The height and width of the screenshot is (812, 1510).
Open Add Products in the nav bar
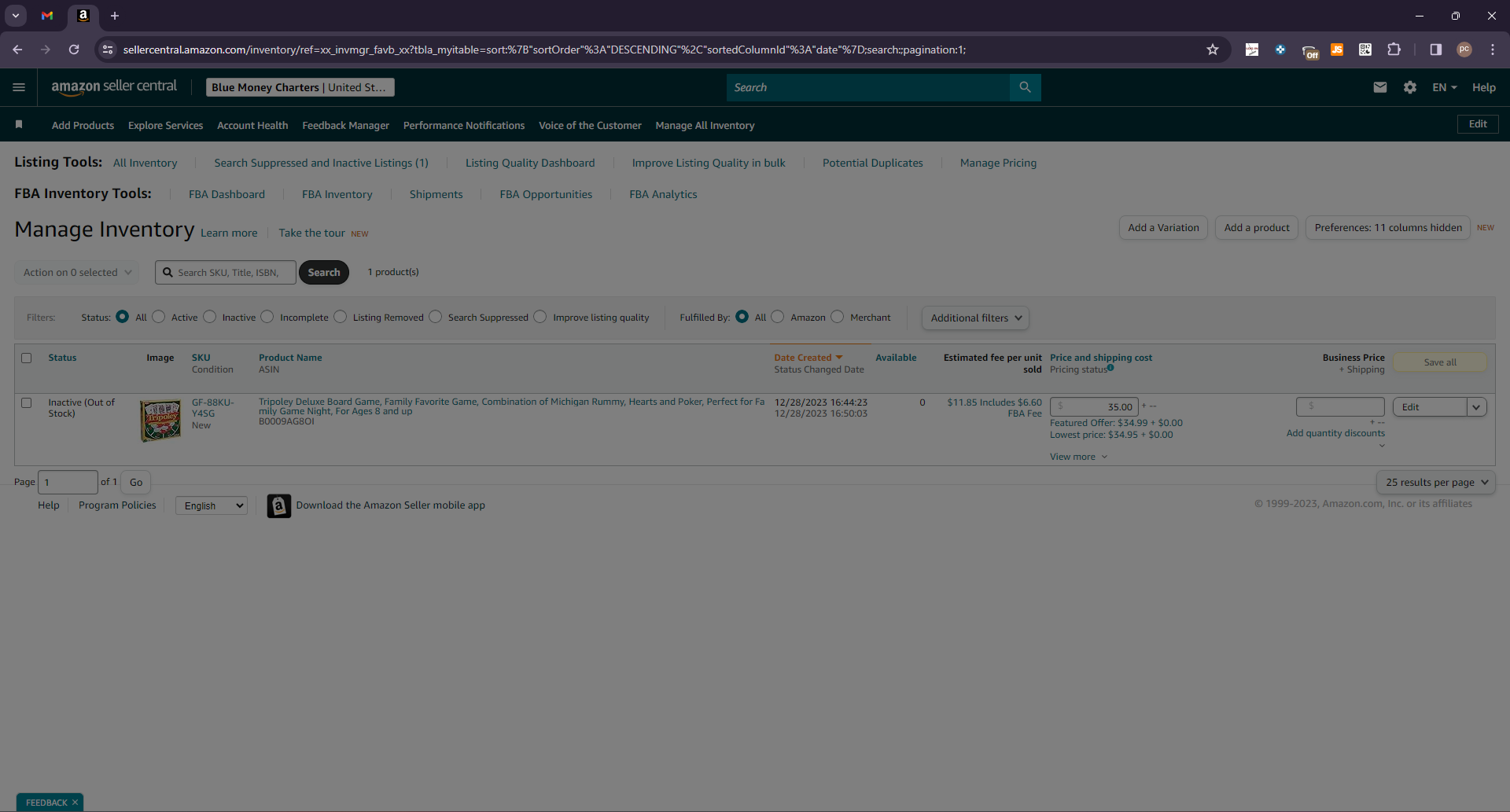(x=83, y=125)
